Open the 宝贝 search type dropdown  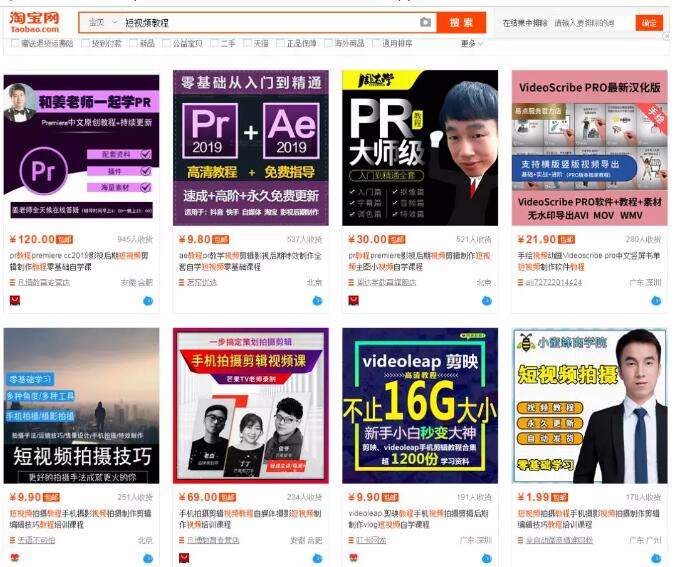click(100, 22)
